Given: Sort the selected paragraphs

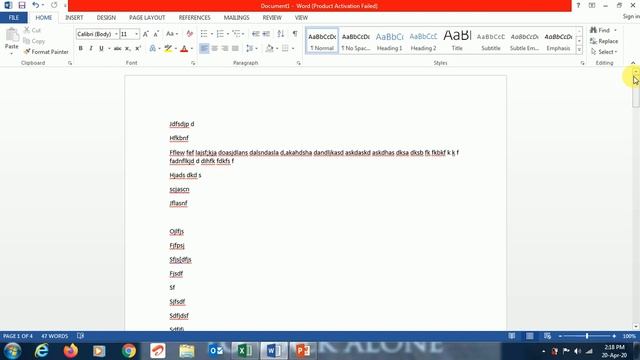Looking at the screenshot, I should point(280,34).
